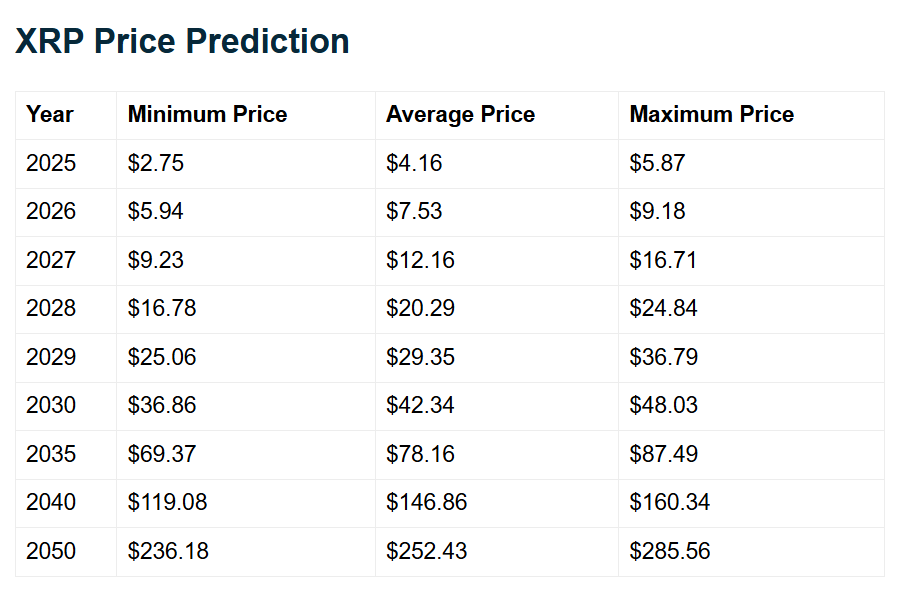The height and width of the screenshot is (598, 919).
Task: Click the 2025 year cell
Action: 51,163
